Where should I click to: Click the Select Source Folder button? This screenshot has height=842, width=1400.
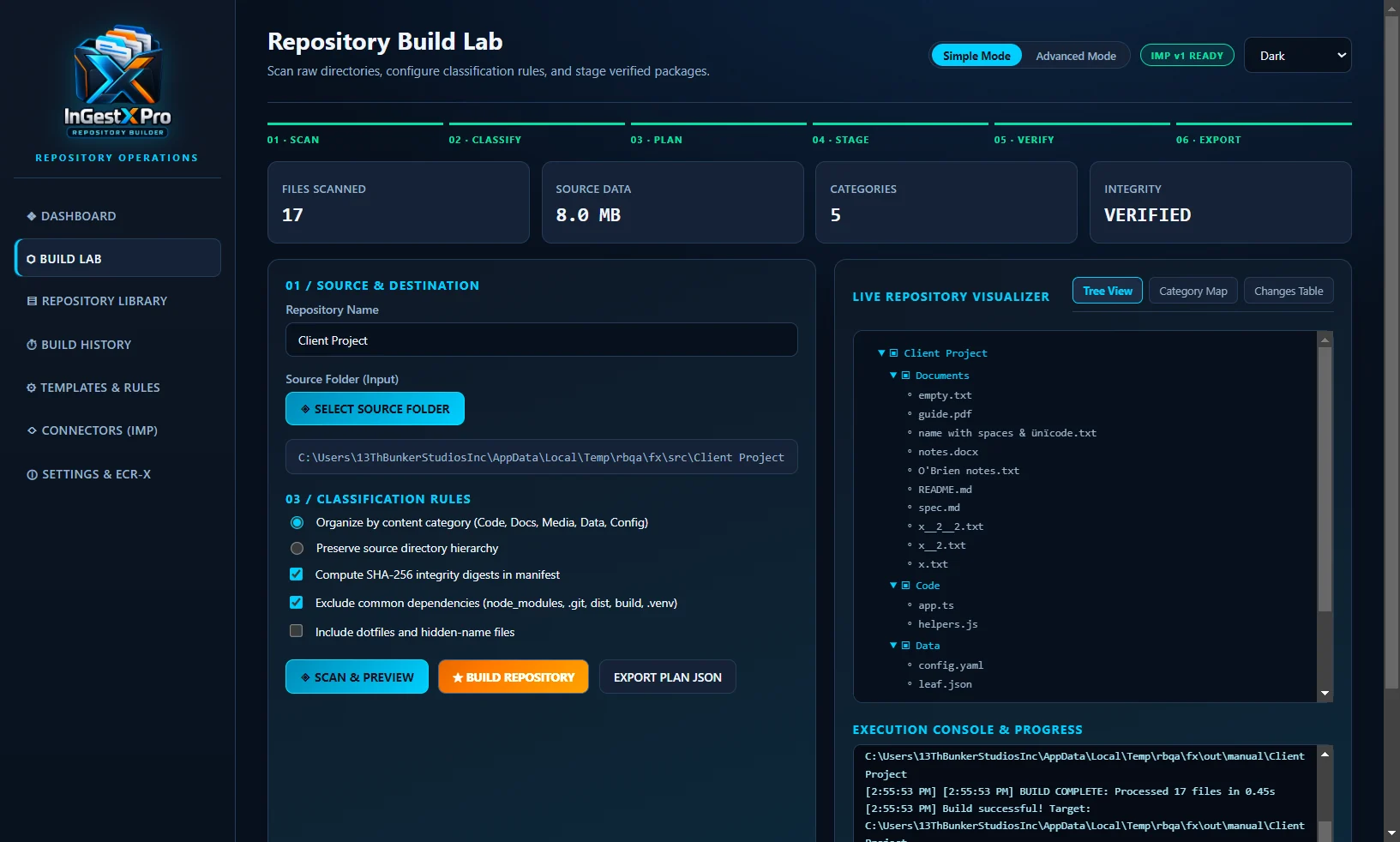[x=375, y=409]
